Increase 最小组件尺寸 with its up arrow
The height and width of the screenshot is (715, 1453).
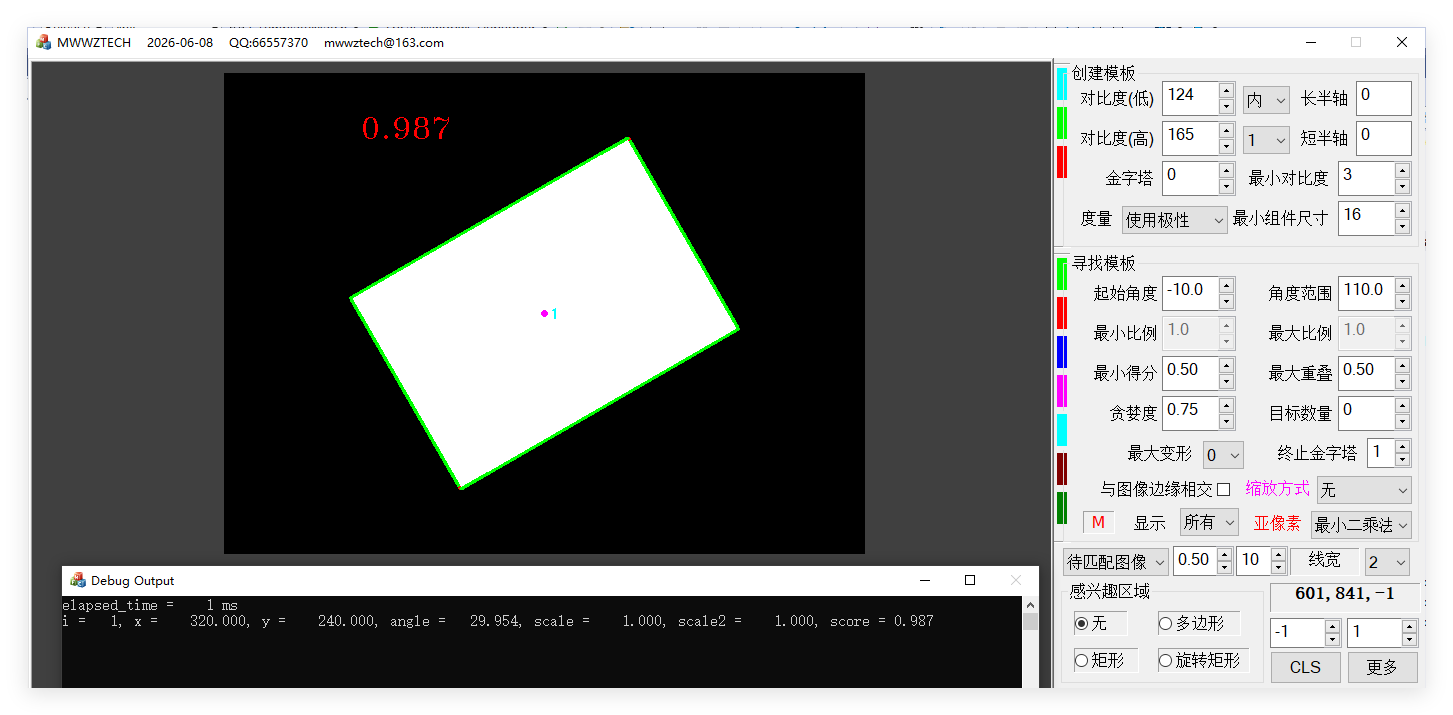(x=1402, y=211)
